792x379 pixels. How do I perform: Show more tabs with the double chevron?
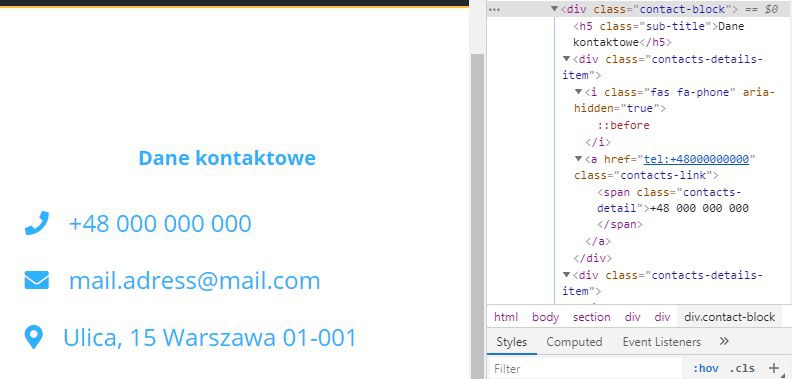coord(724,342)
